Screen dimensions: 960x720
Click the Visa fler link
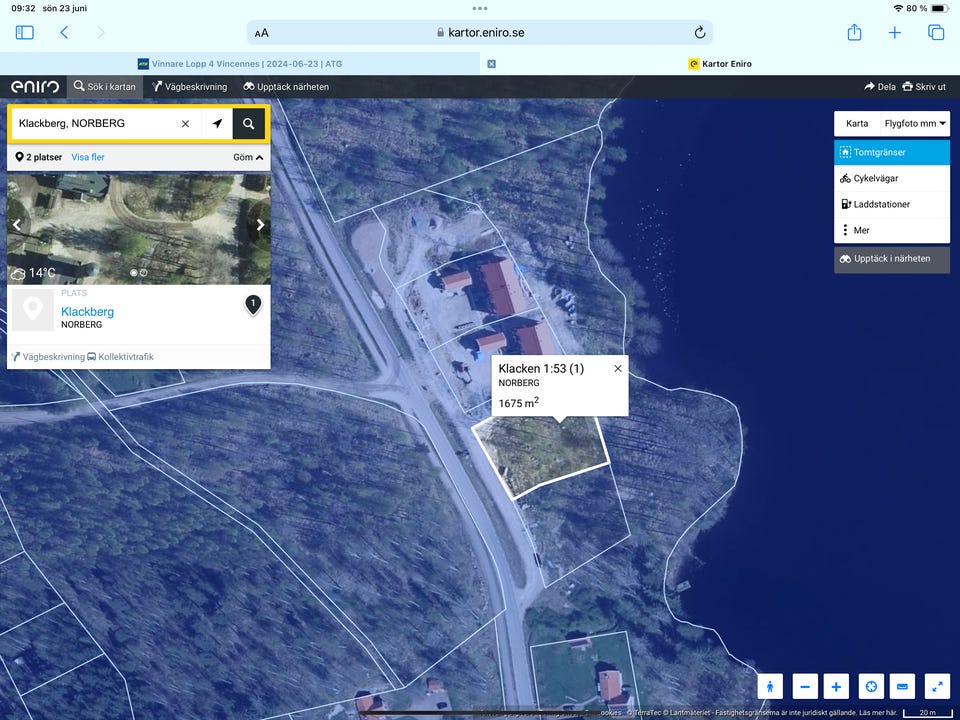point(88,158)
